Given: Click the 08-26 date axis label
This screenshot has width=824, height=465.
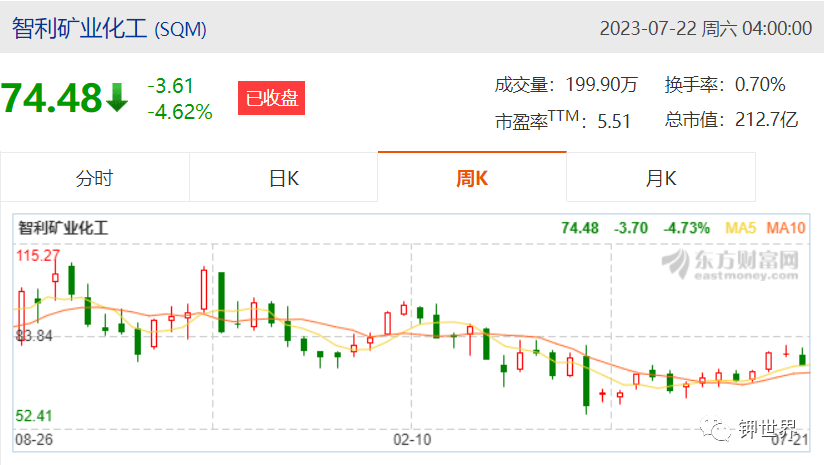Looking at the screenshot, I should click(34, 439).
